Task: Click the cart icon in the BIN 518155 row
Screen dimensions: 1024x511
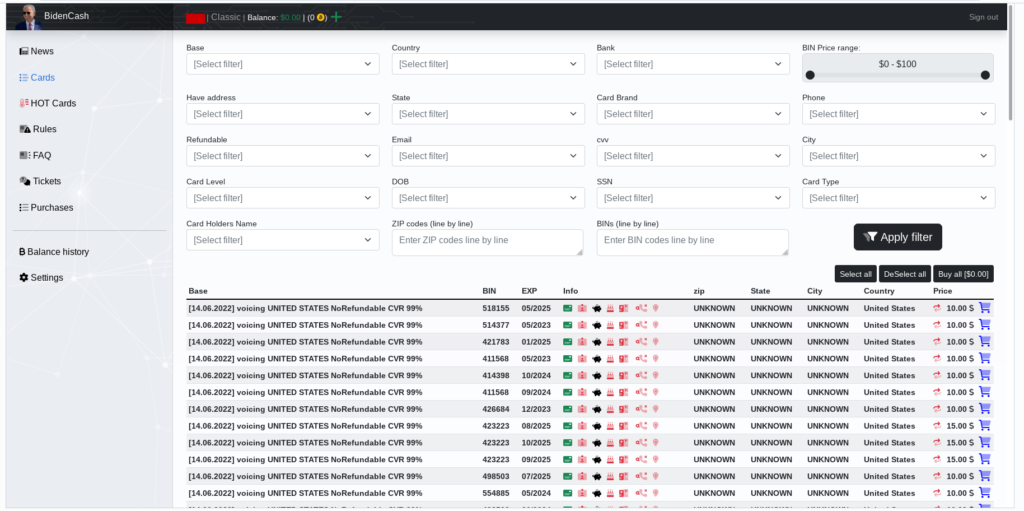Action: tap(985, 308)
